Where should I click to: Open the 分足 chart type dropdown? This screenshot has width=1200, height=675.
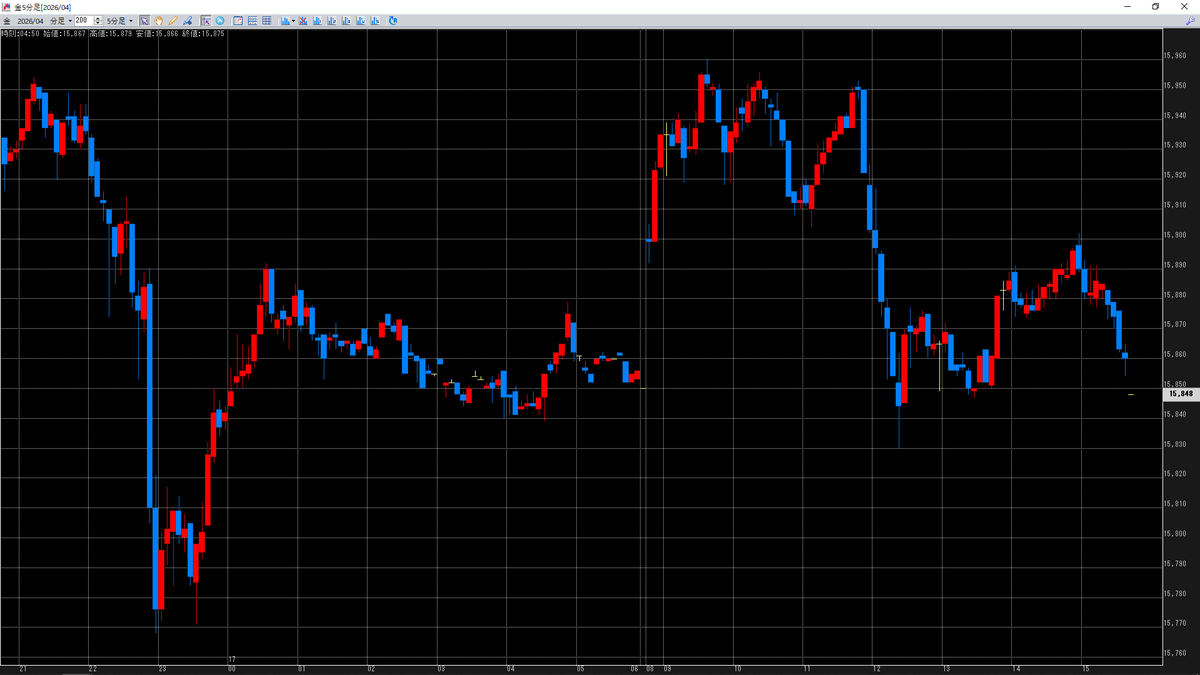click(60, 21)
